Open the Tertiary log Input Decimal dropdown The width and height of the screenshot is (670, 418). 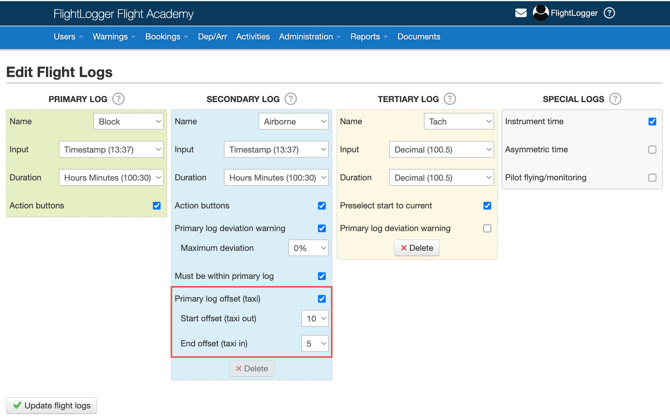tap(441, 150)
